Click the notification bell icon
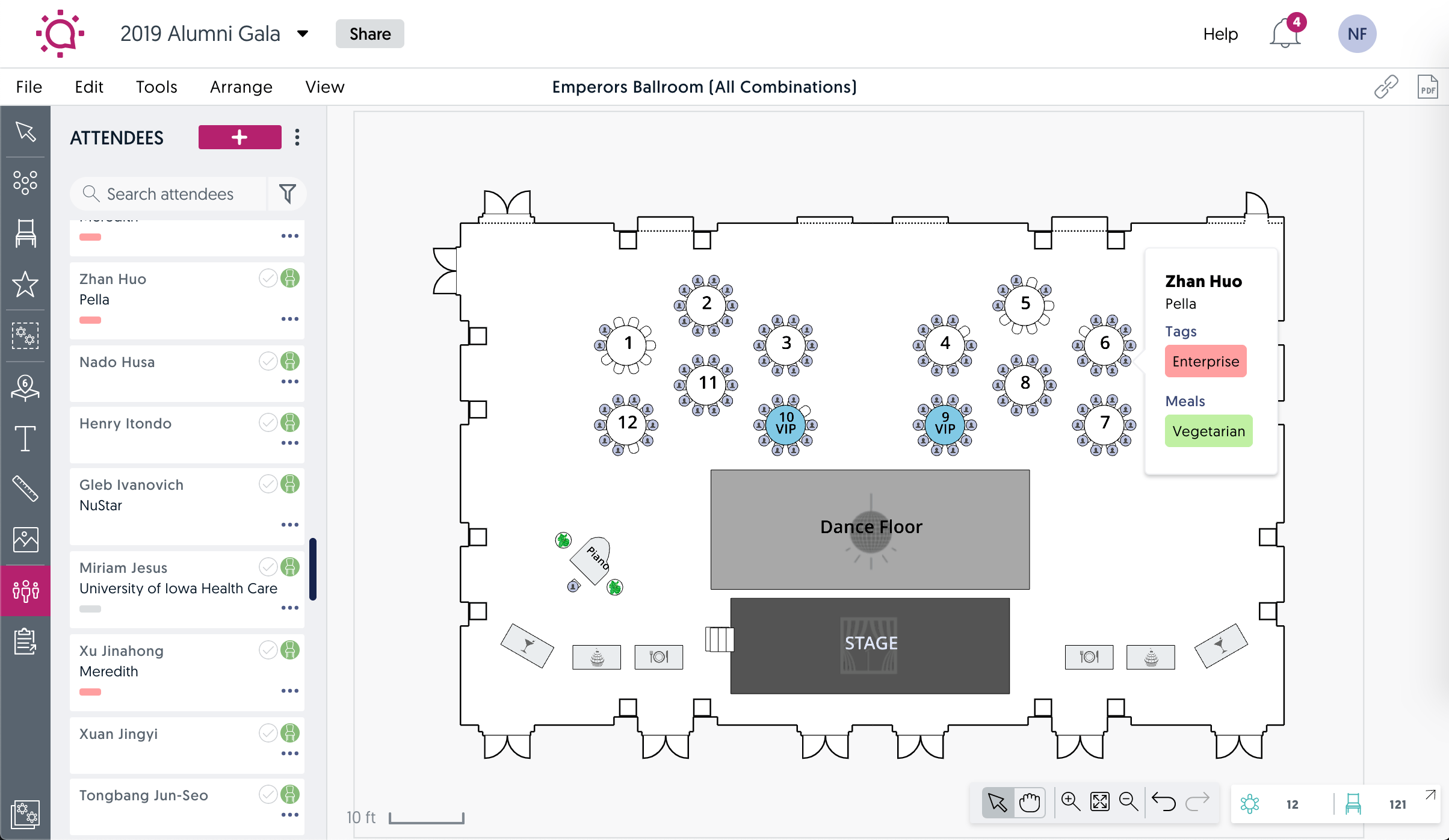1449x840 pixels. 1285,33
